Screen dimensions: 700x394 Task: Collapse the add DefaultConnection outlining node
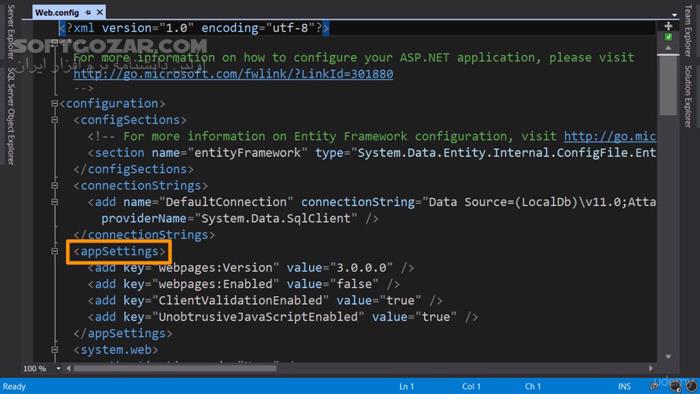pyautogui.click(x=54, y=202)
